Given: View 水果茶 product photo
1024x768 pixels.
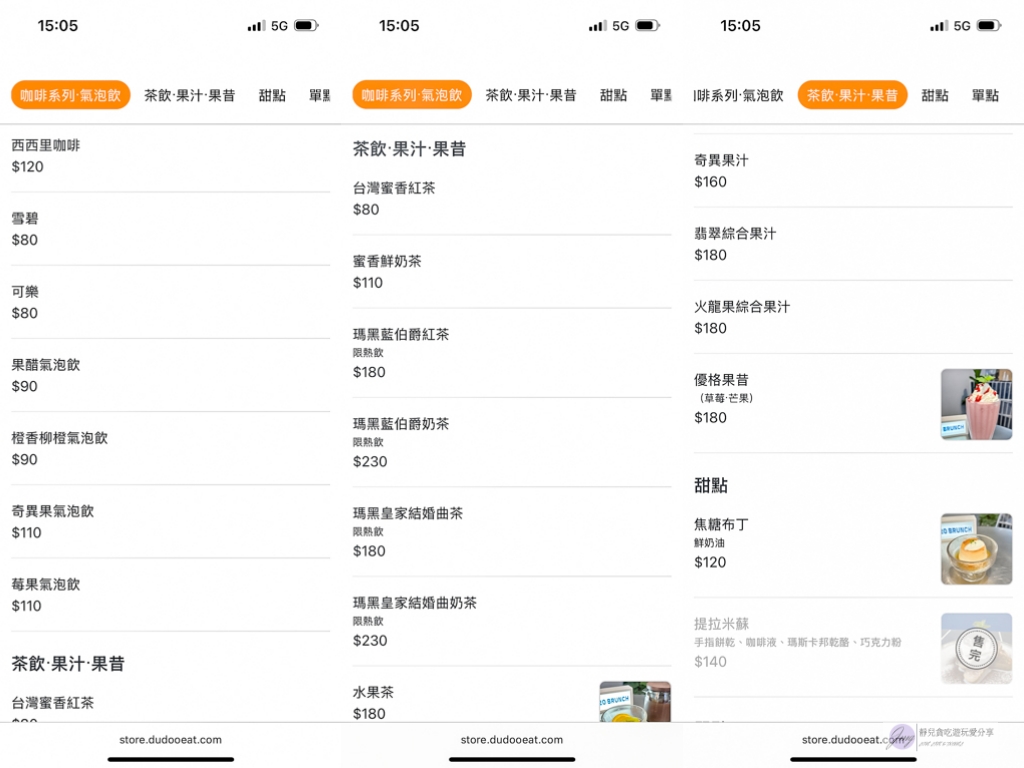Looking at the screenshot, I should tap(635, 701).
